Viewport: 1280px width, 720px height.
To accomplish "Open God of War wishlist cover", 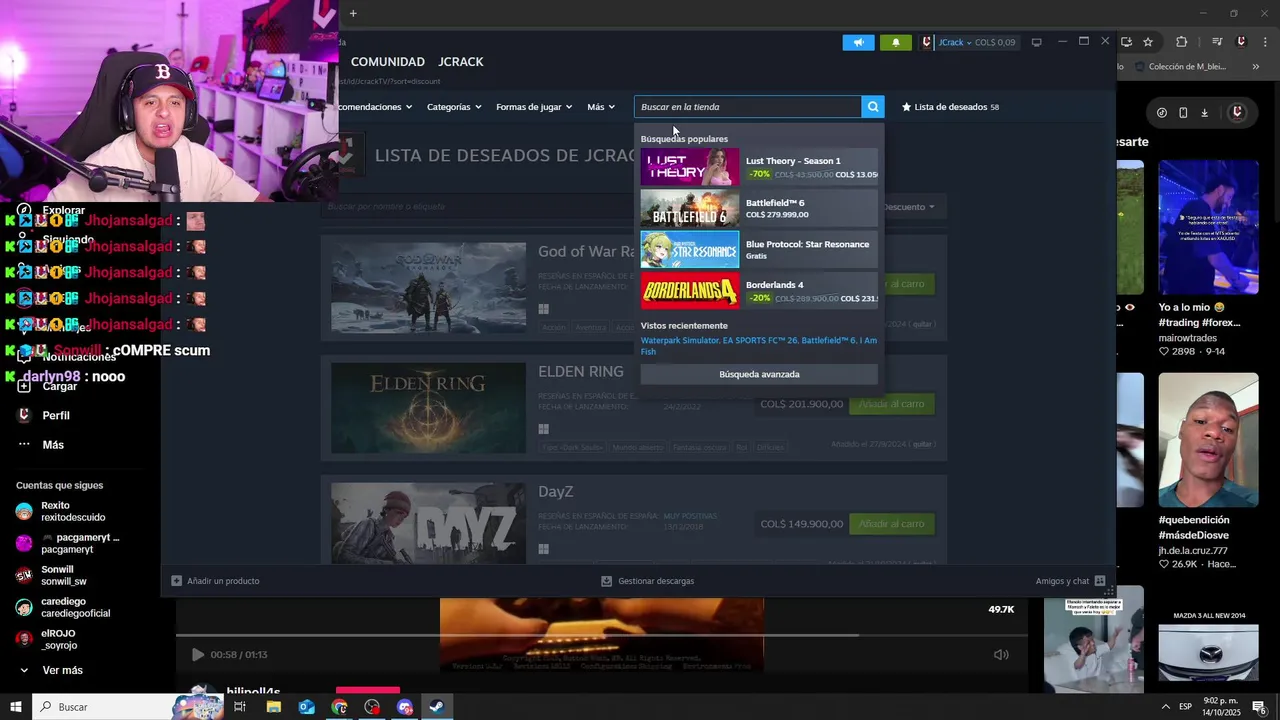I will (428, 288).
